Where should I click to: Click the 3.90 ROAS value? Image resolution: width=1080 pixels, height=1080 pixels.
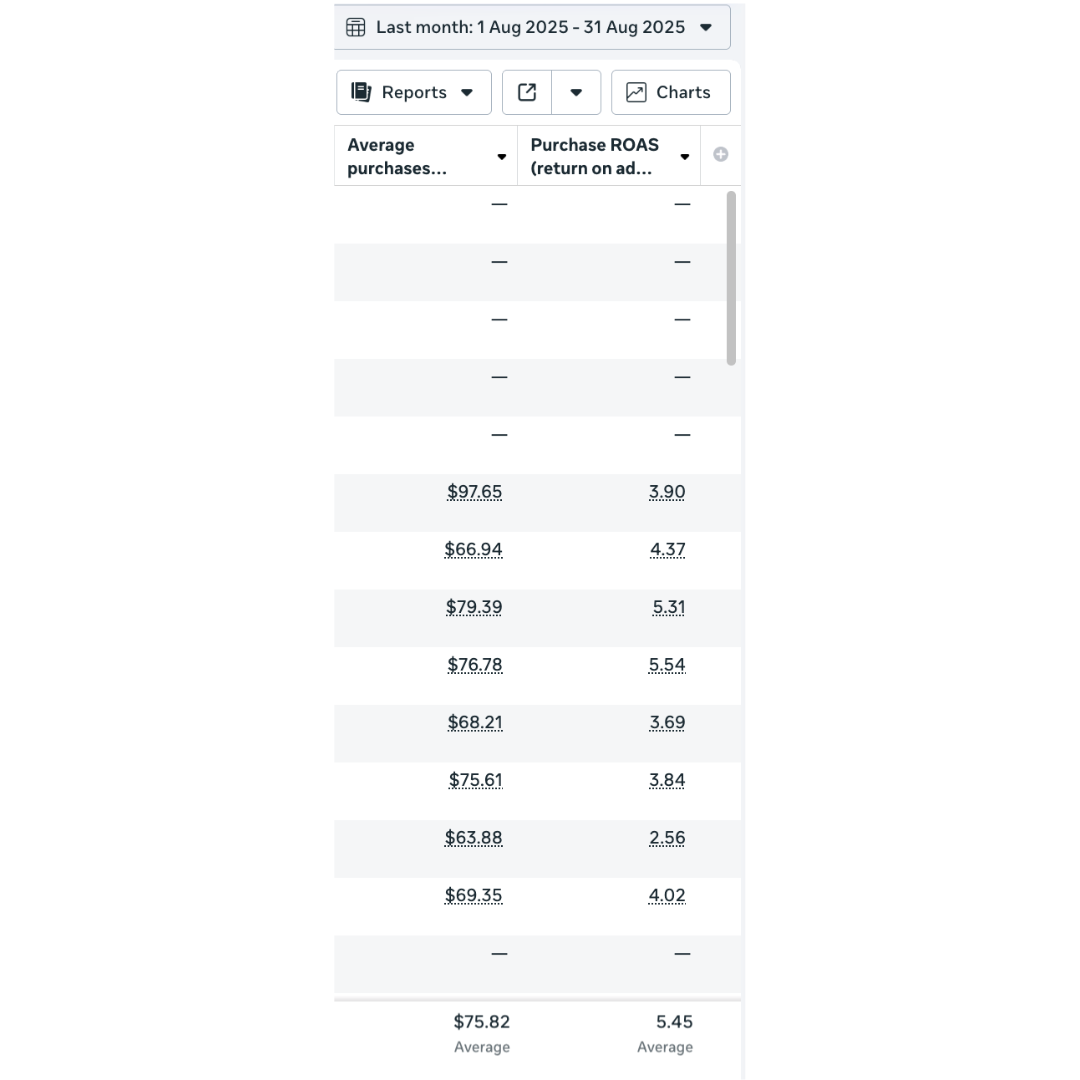[667, 492]
